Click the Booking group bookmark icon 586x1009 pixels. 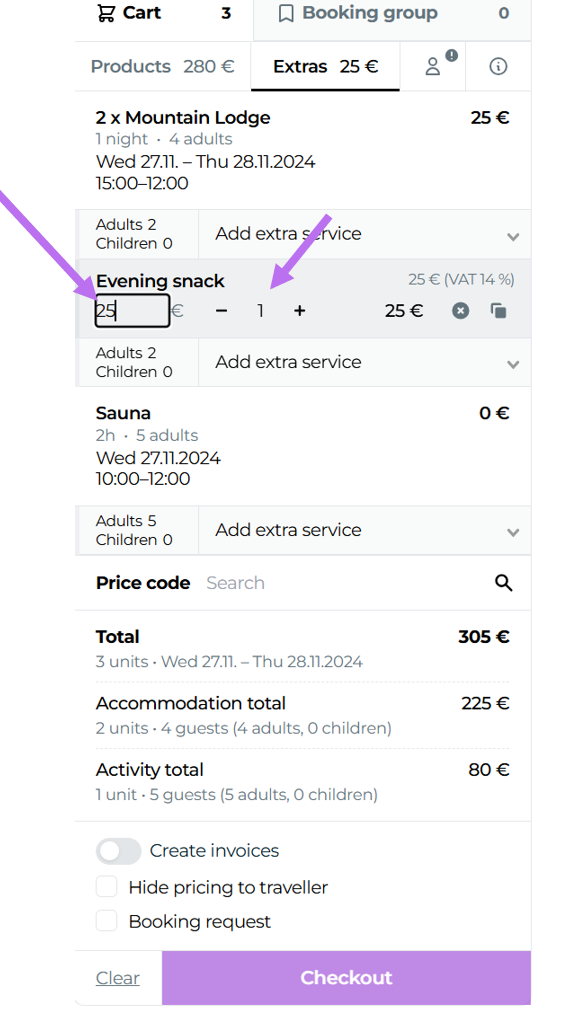click(286, 14)
